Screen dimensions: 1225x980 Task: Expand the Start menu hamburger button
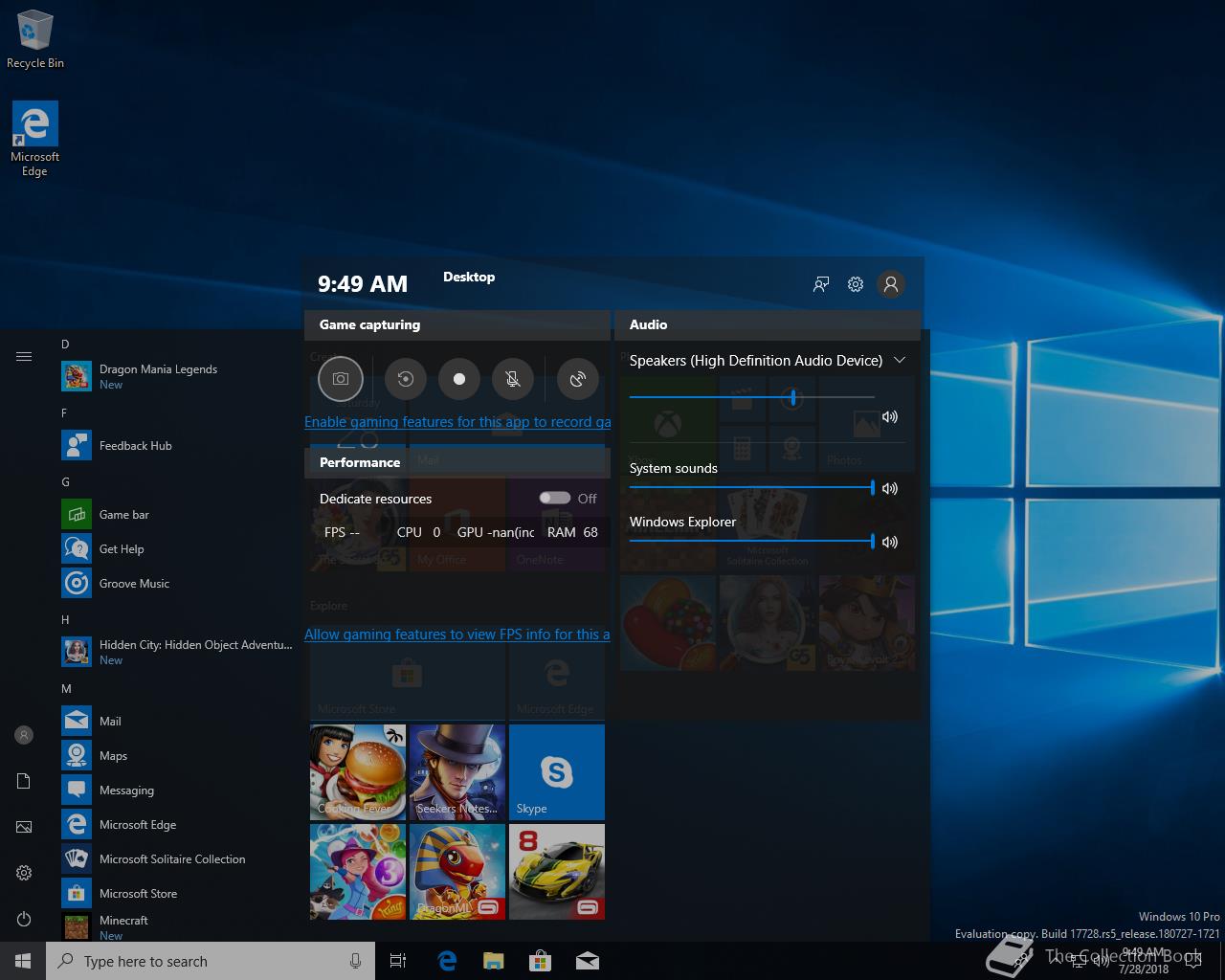24,356
